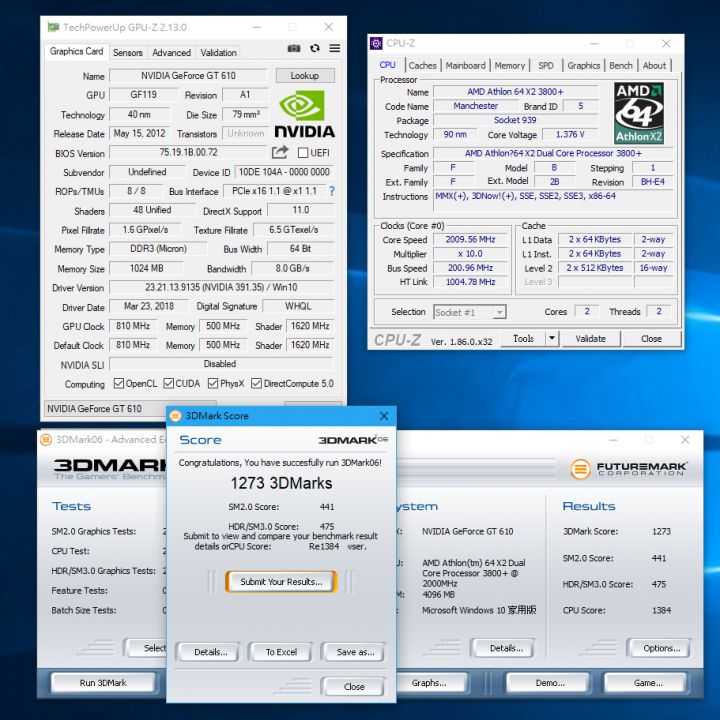Toggle the UEFI checkbox
This screenshot has height=720, width=720.
pyautogui.click(x=303, y=152)
